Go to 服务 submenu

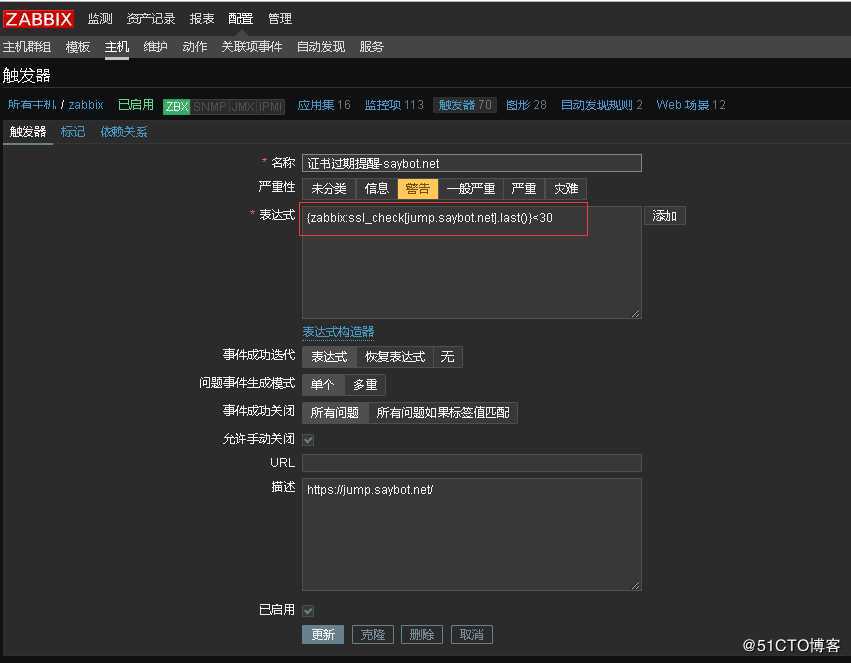(x=371, y=47)
